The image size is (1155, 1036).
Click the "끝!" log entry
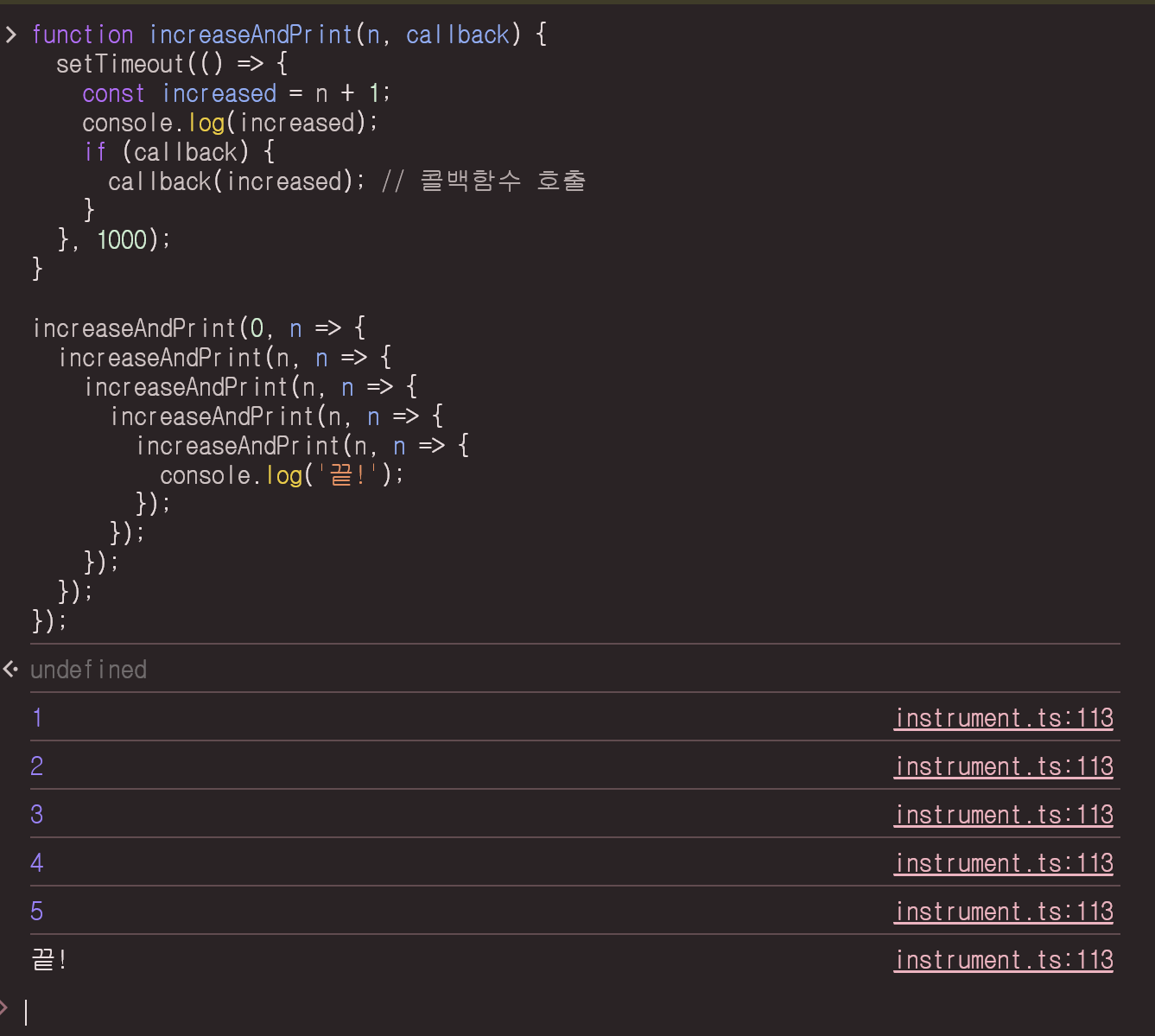point(49,960)
